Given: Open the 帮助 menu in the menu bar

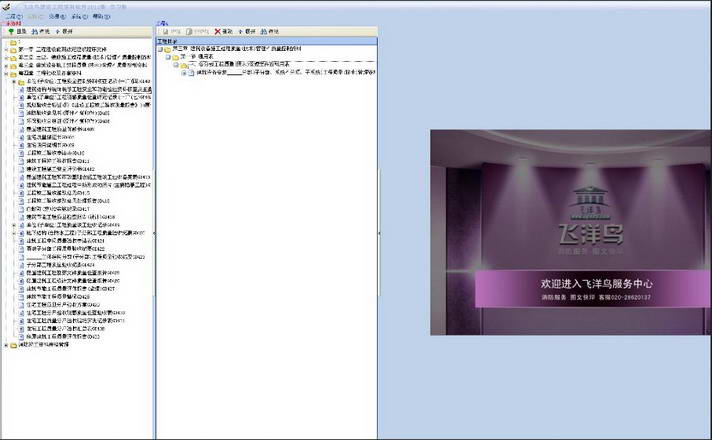Looking at the screenshot, I should pos(101,16).
